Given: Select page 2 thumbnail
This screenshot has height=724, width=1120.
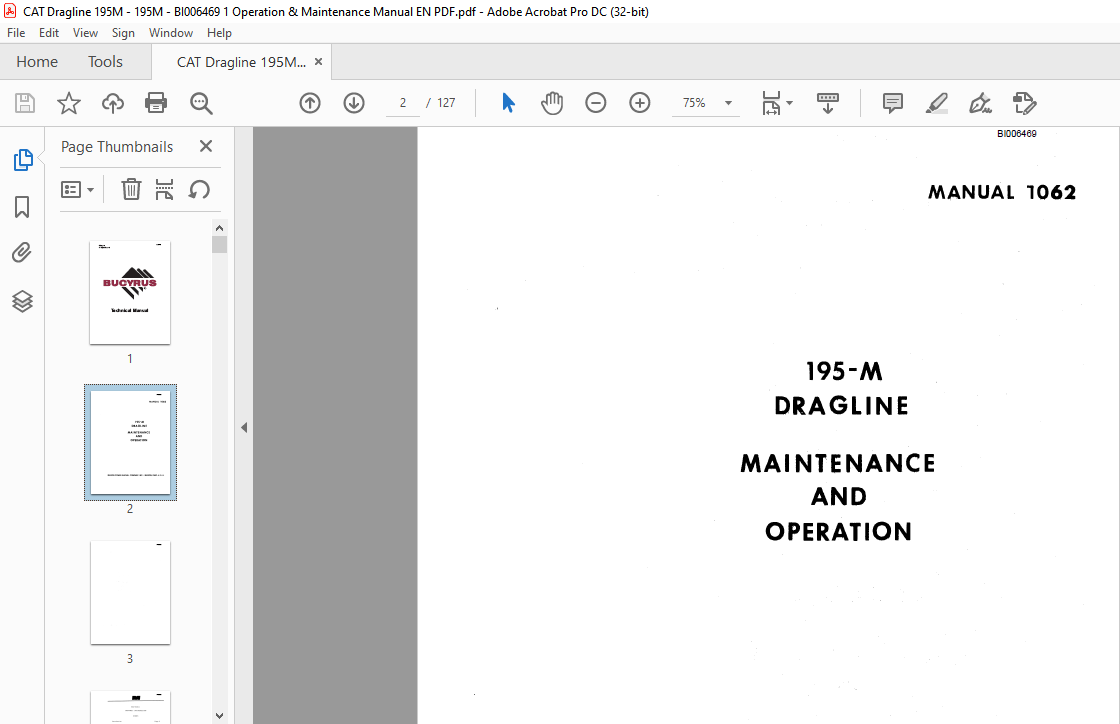Looking at the screenshot, I should (130, 442).
